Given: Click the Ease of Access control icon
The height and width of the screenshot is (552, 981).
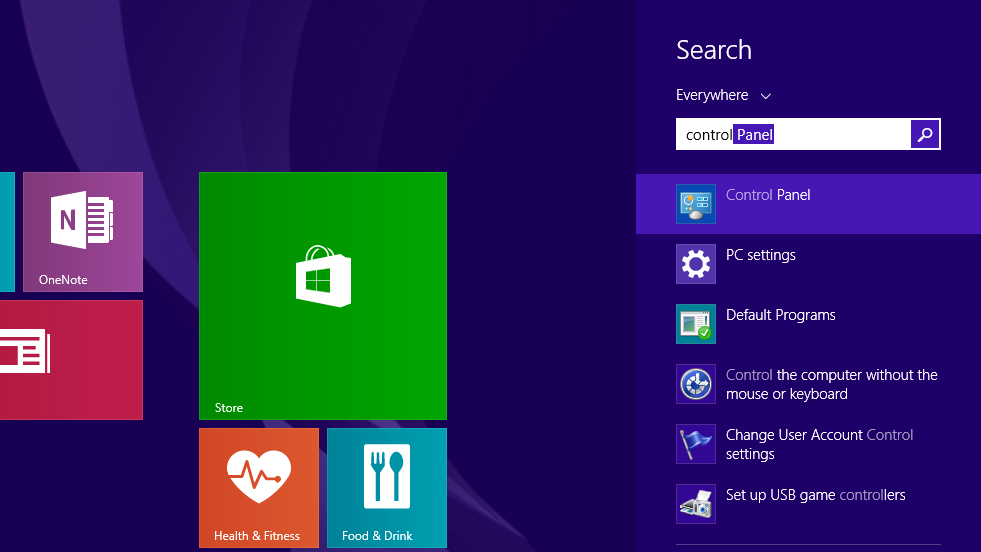Looking at the screenshot, I should (x=696, y=384).
